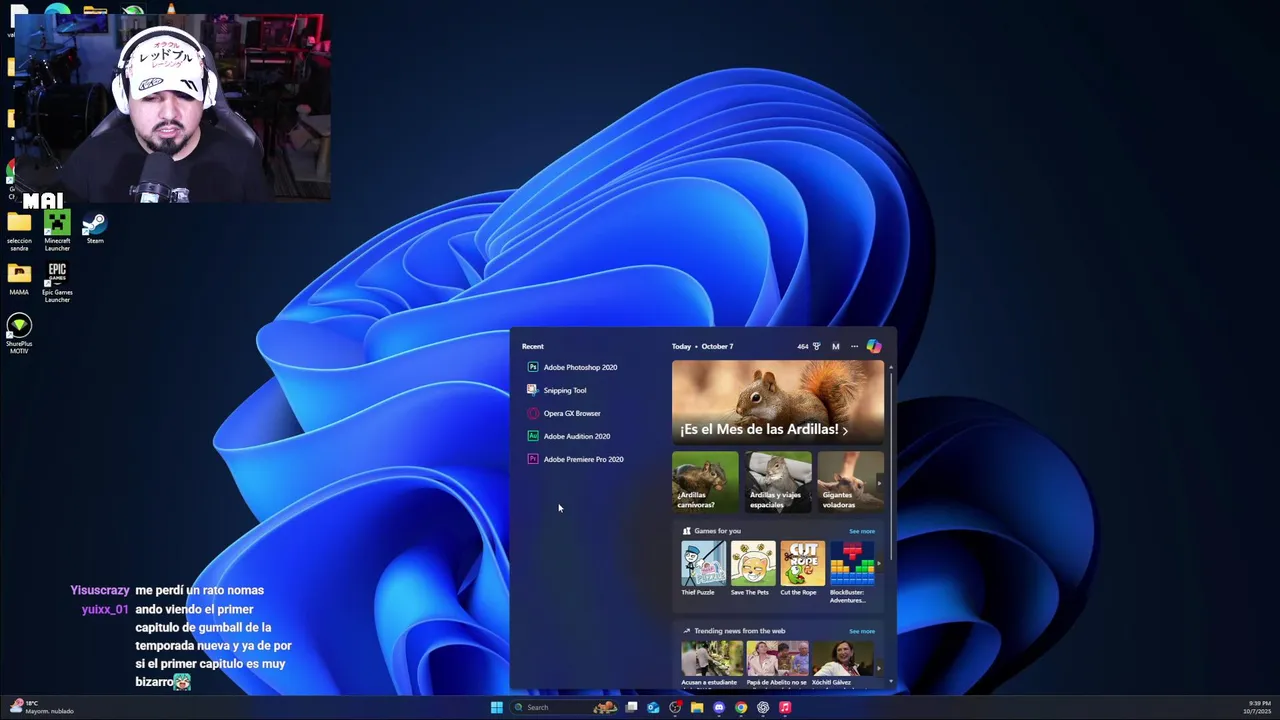Open the Gigantes voladoras card
Screen dimensions: 1280x720
[850, 481]
